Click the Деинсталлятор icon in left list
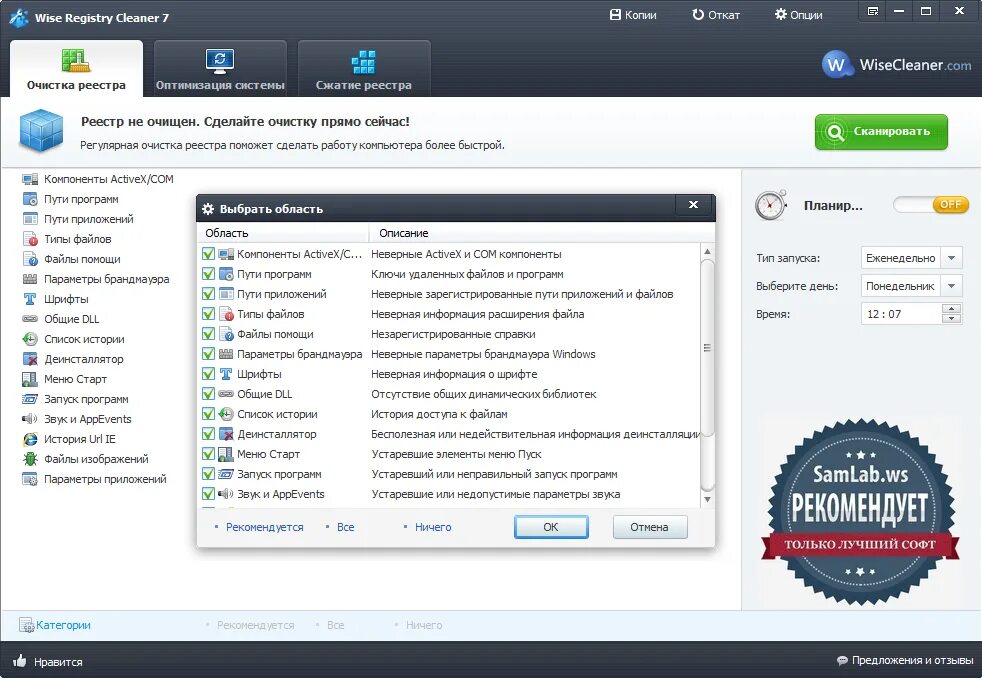 30,359
